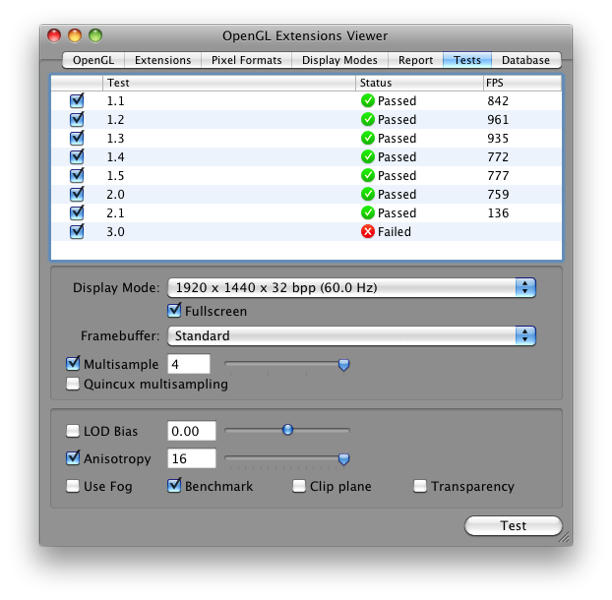Click the green Passed icon for test 2.1

coord(368,213)
